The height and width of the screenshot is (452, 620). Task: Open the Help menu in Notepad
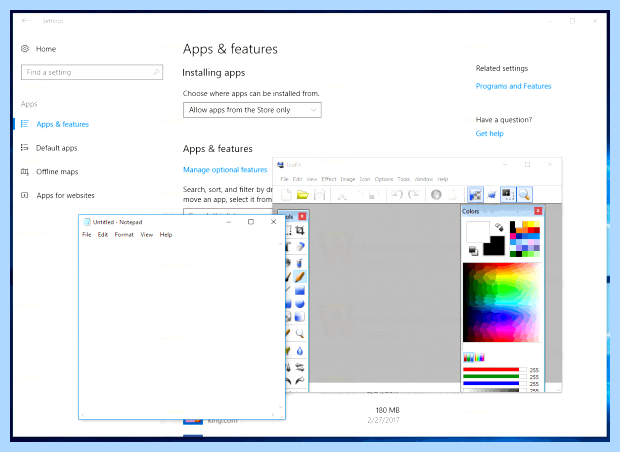coord(166,235)
